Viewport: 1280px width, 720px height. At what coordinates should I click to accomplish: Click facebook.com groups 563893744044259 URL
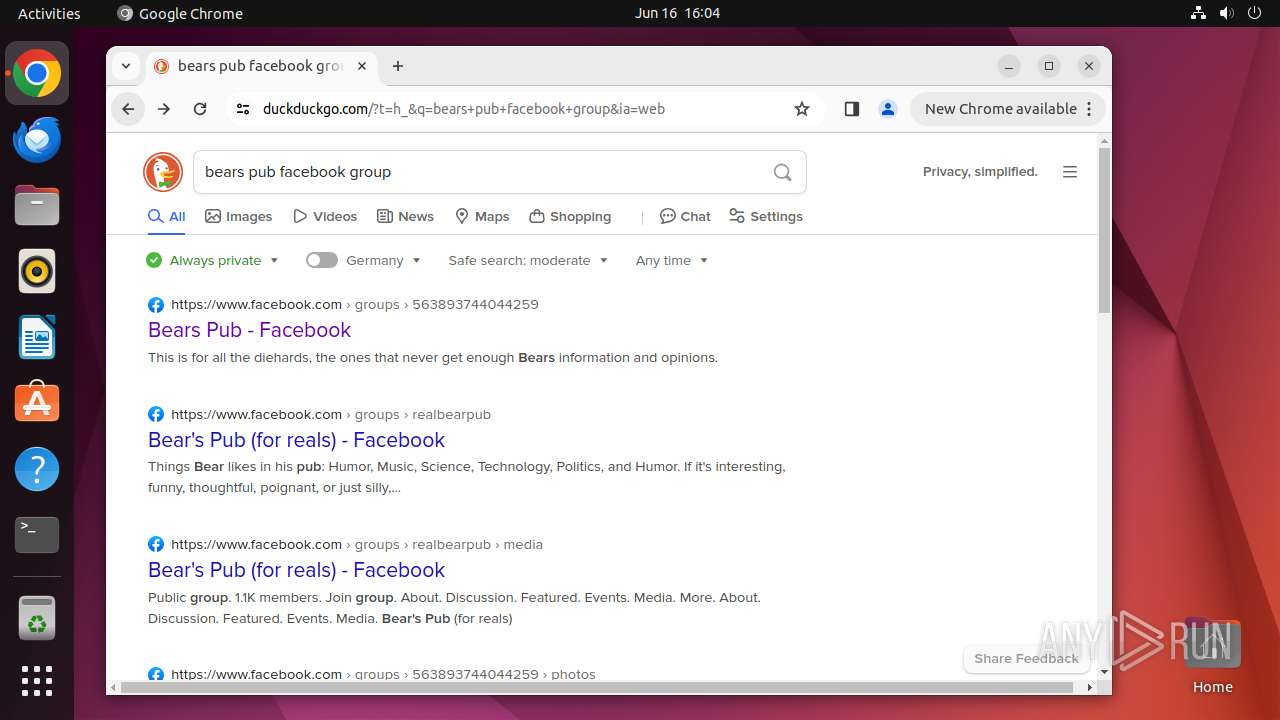[x=354, y=304]
